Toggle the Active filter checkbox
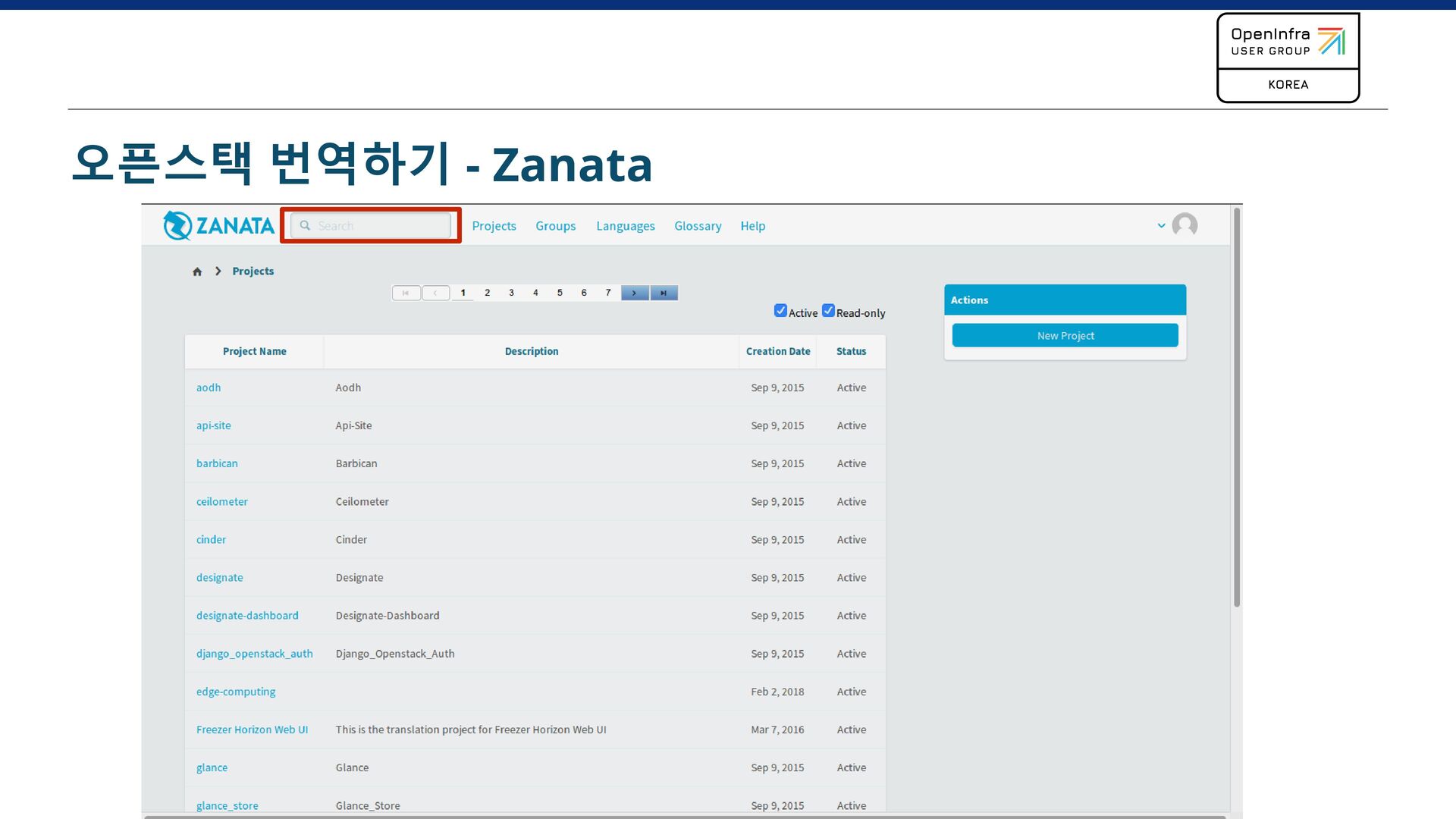Screen dimensions: 1456x819 780,311
